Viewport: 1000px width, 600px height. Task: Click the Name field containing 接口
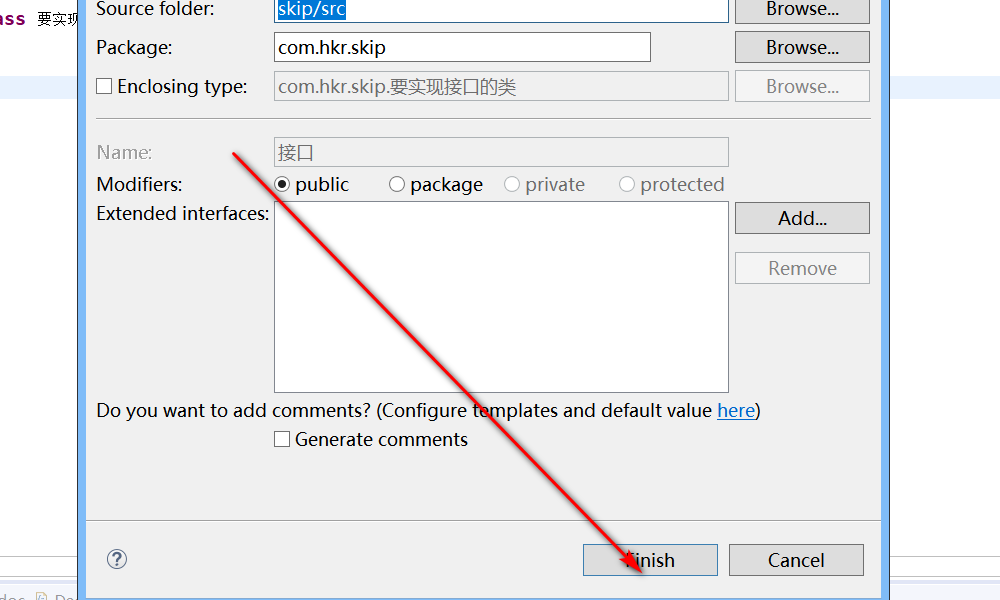click(500, 152)
